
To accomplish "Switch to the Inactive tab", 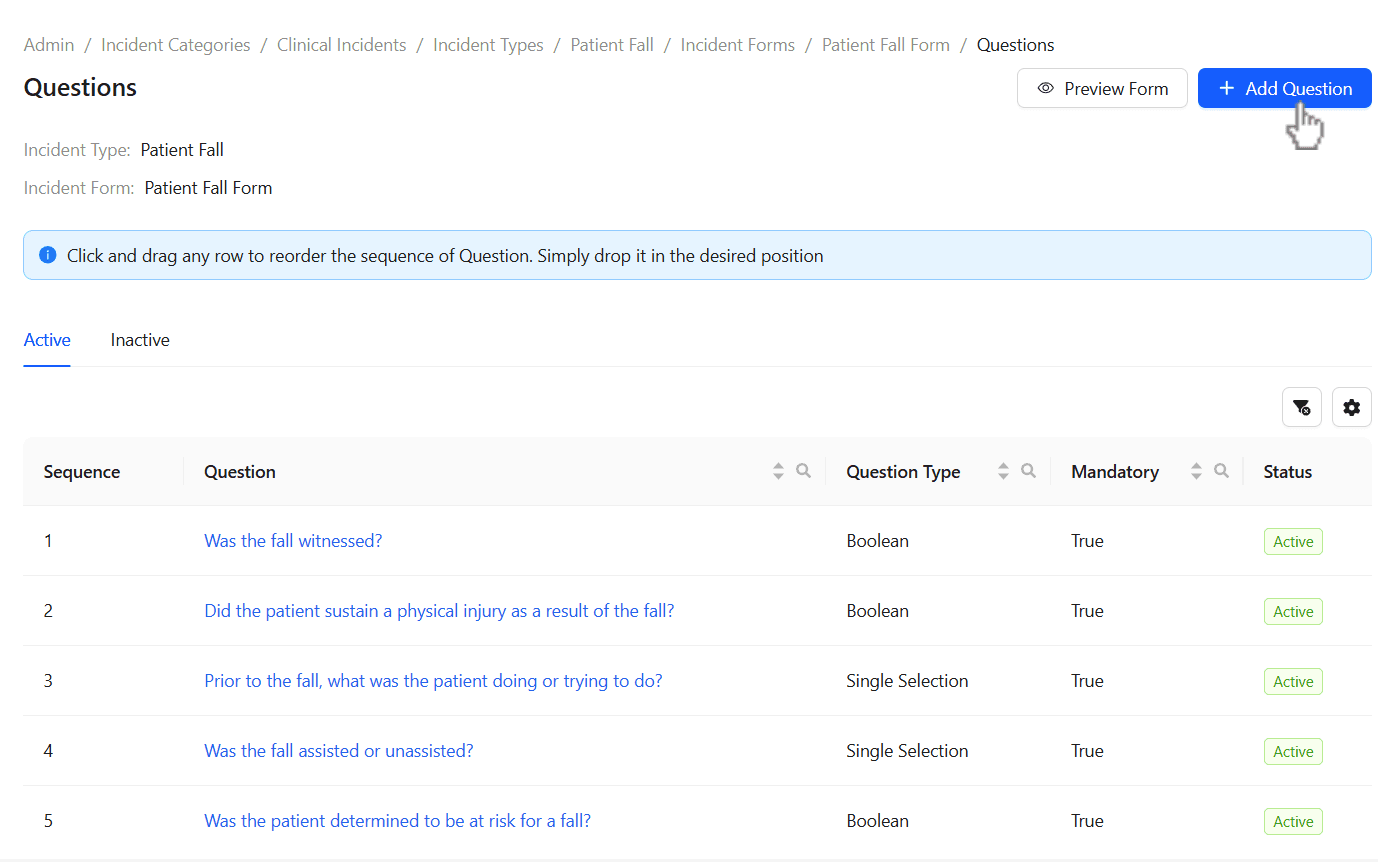I will click(139, 340).
